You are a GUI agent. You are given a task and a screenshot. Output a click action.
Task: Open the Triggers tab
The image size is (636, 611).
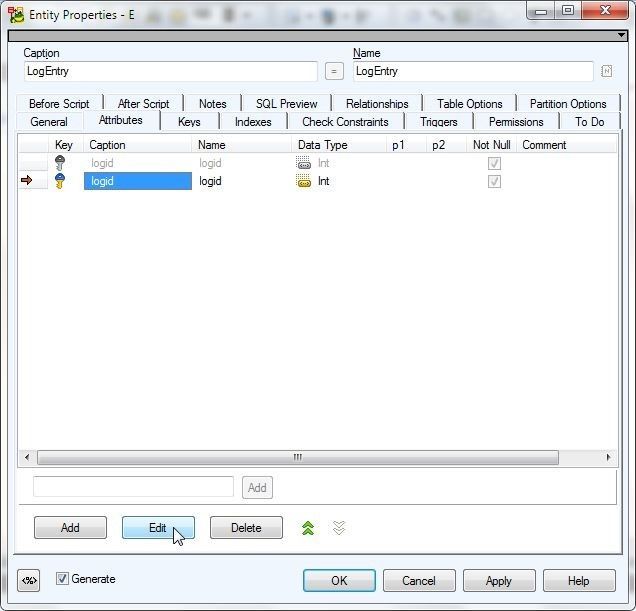pyautogui.click(x=439, y=122)
